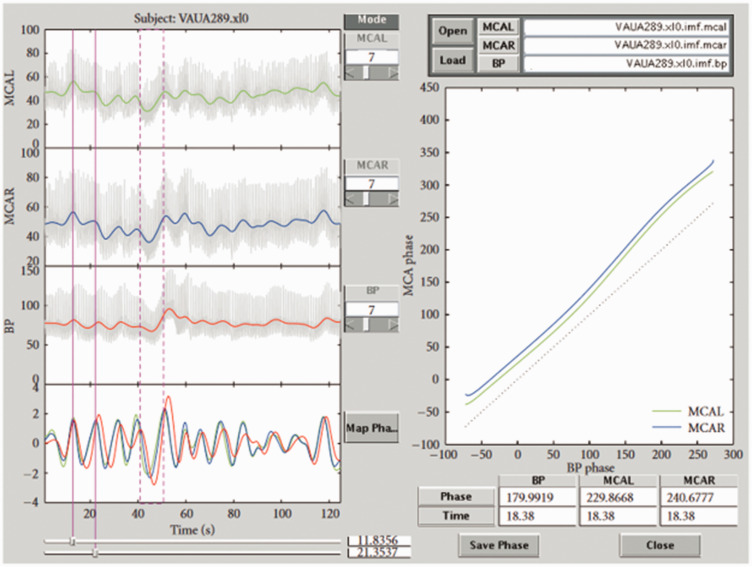Select BP phase value 179.9919
Screen dimensions: 752x567
pos(537,497)
